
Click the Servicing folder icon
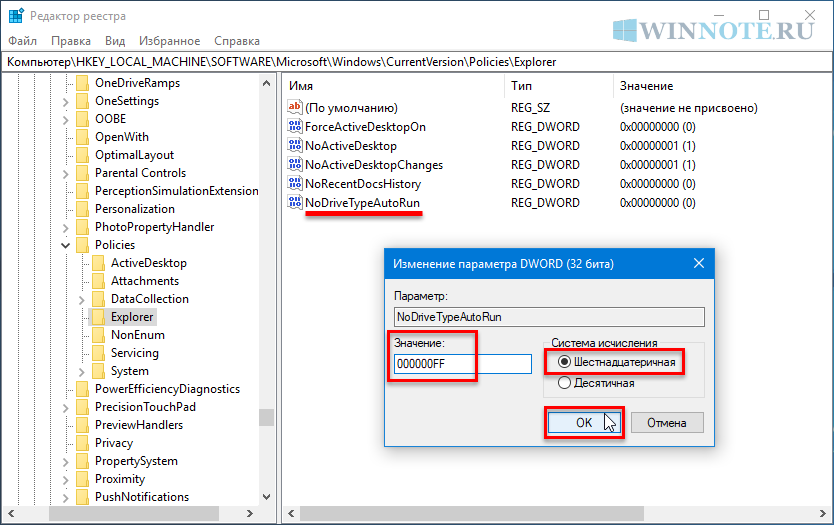pos(98,353)
